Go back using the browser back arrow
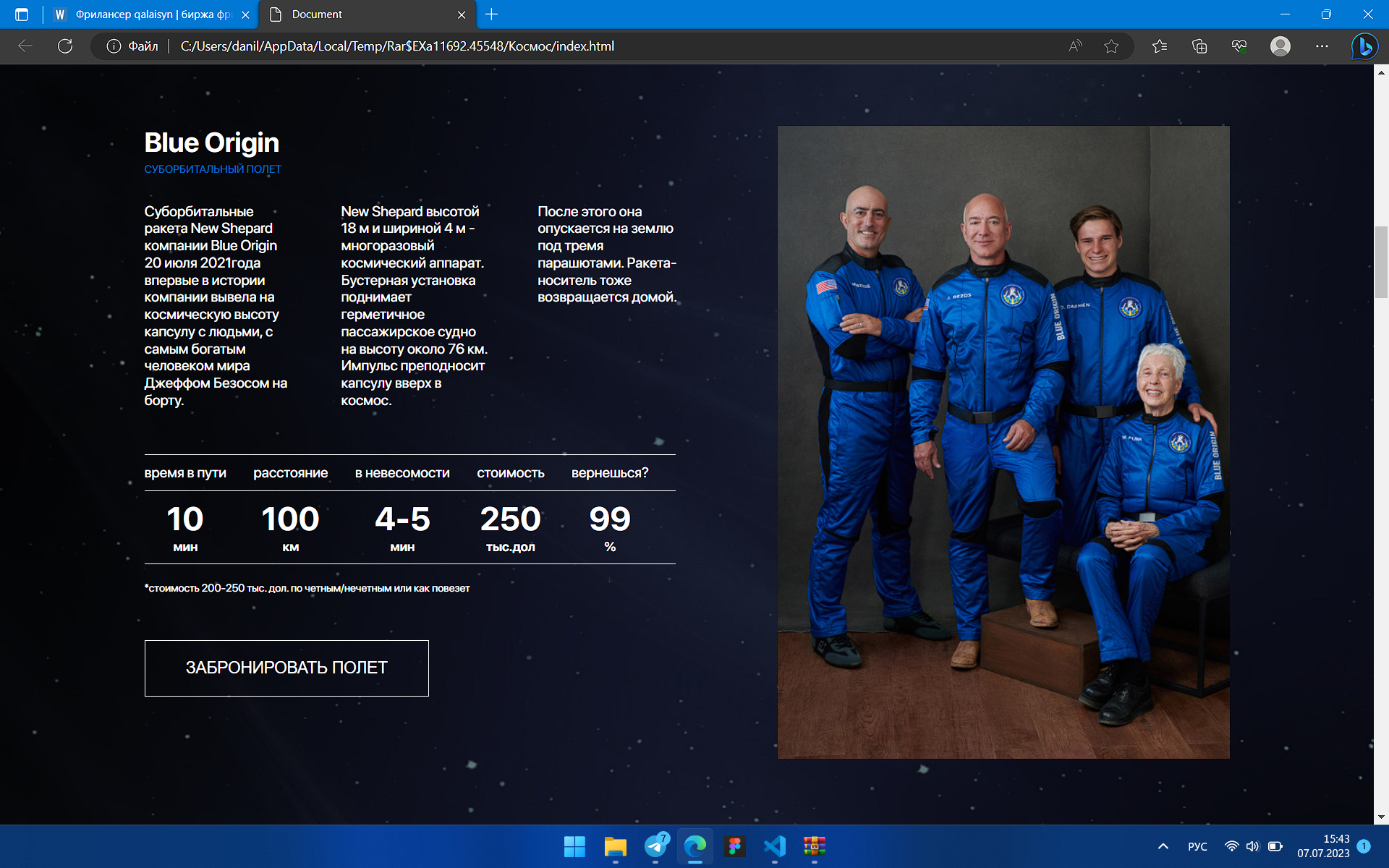 tap(25, 46)
